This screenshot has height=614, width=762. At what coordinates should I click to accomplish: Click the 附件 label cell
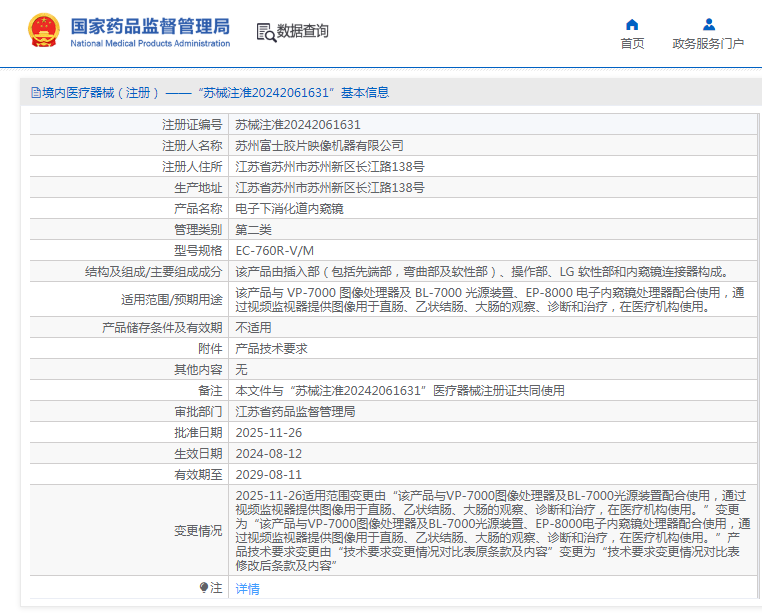click(129, 349)
